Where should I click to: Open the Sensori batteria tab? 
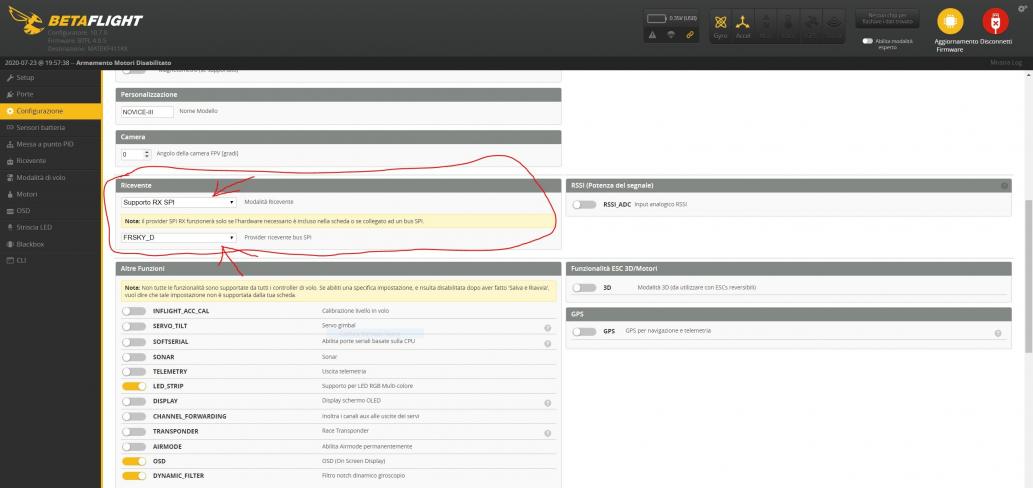click(51, 127)
